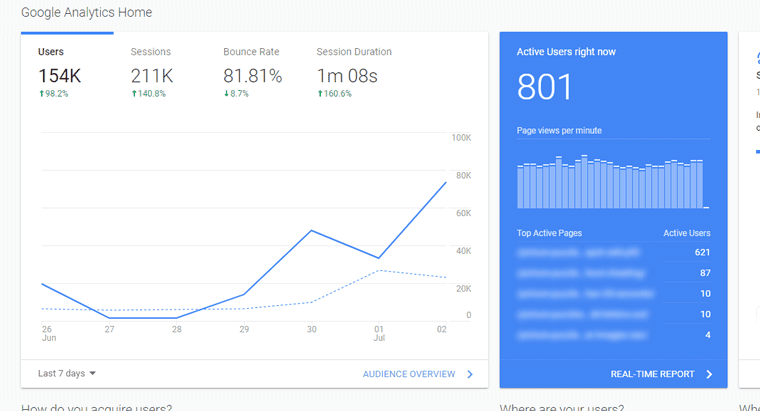This screenshot has height=411, width=760.
Task: Select the top active page with 621 users
Action: [614, 252]
